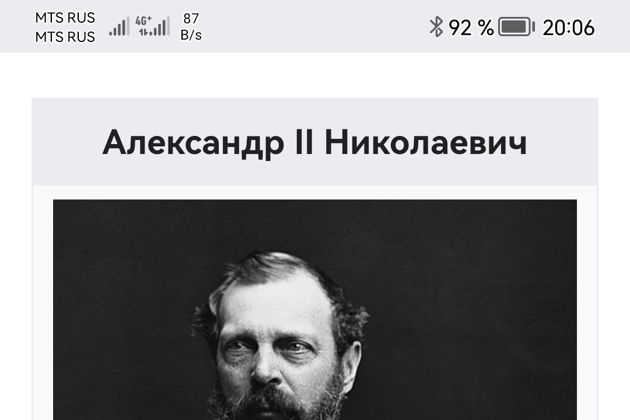Tap the 92 % battery percentage text
The width and height of the screenshot is (630, 420).
pyautogui.click(x=471, y=28)
